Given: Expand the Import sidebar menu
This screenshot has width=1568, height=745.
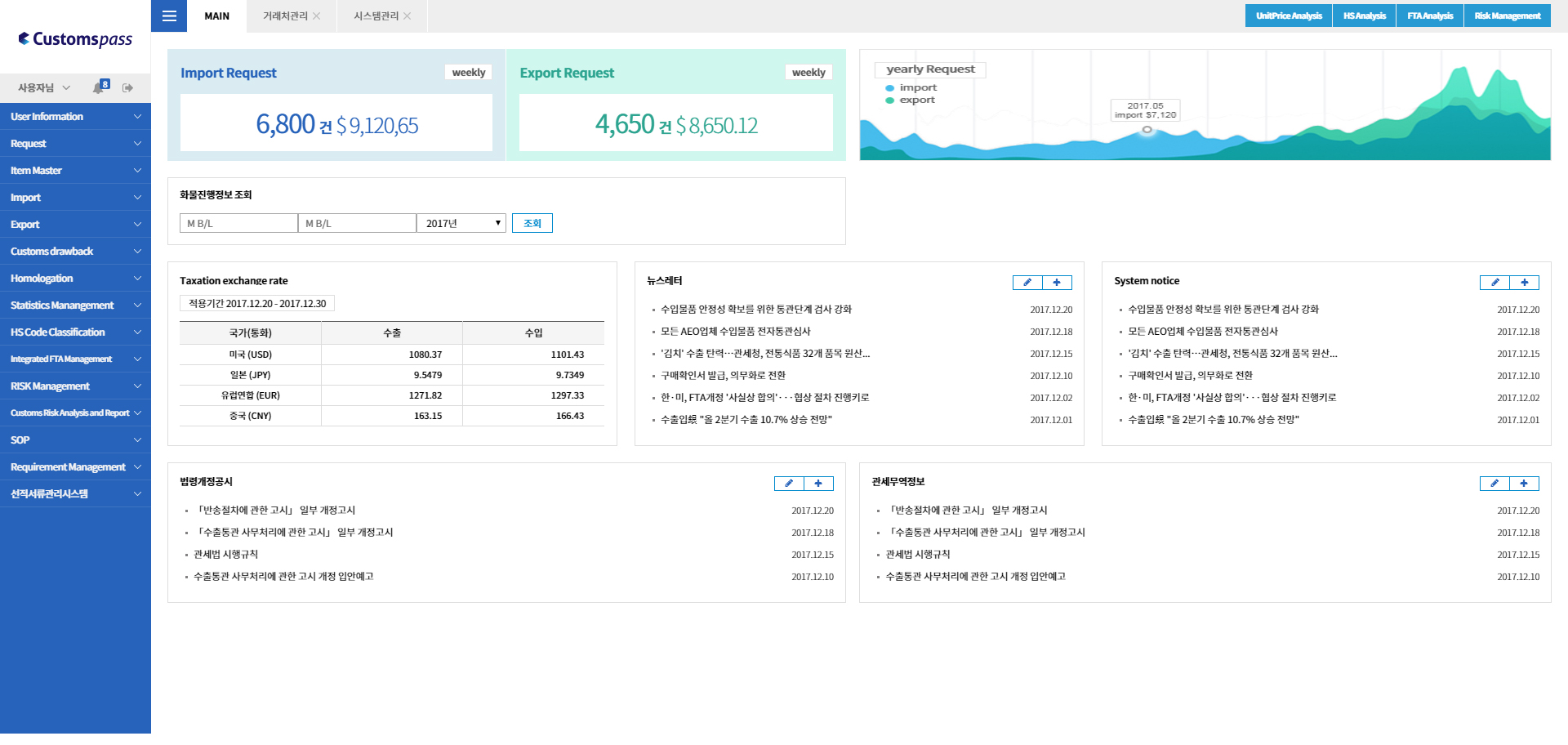Looking at the screenshot, I should click(75, 198).
